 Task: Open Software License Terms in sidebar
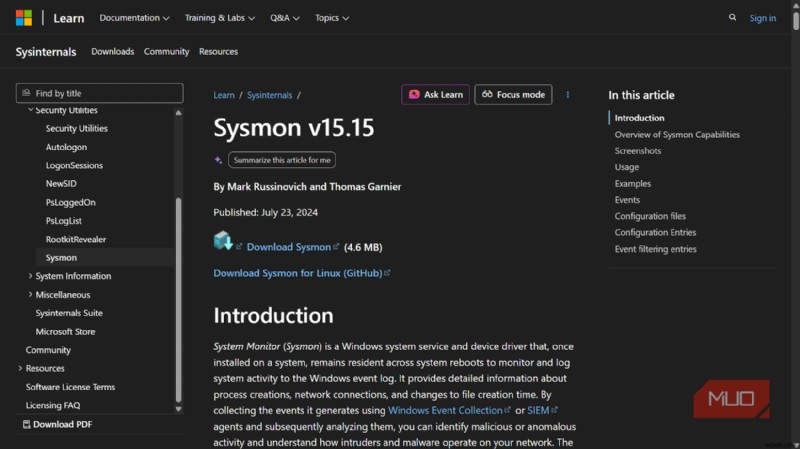[70, 387]
